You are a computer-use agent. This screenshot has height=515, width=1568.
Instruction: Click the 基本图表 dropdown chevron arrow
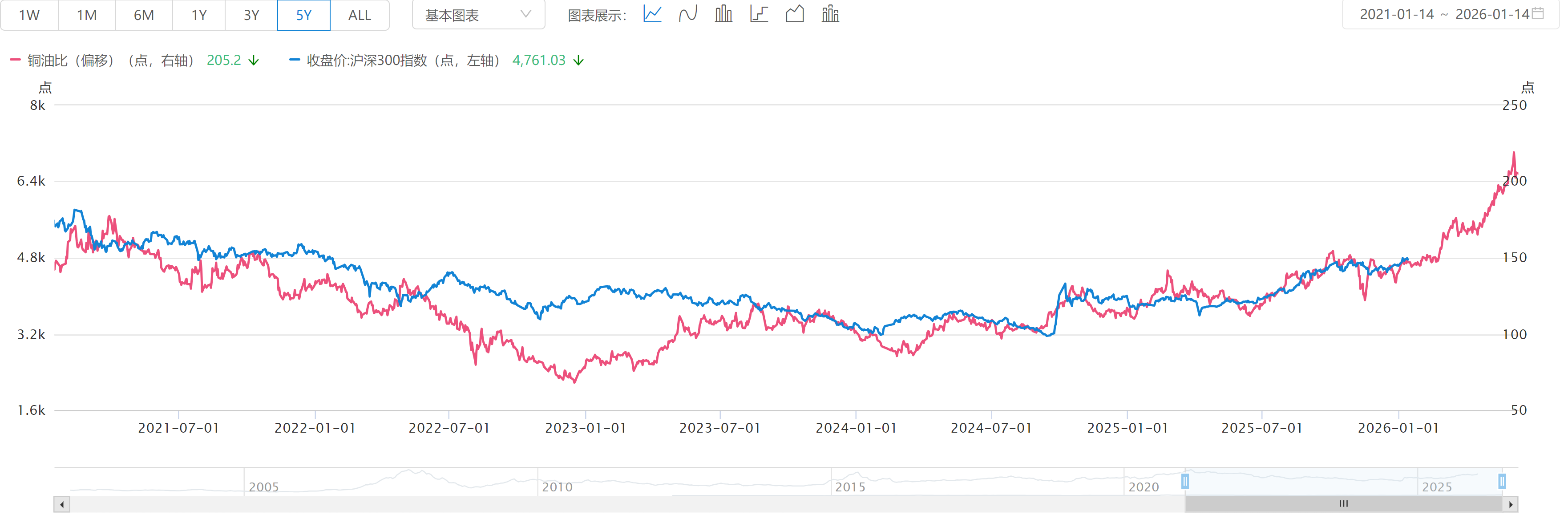coord(526,14)
